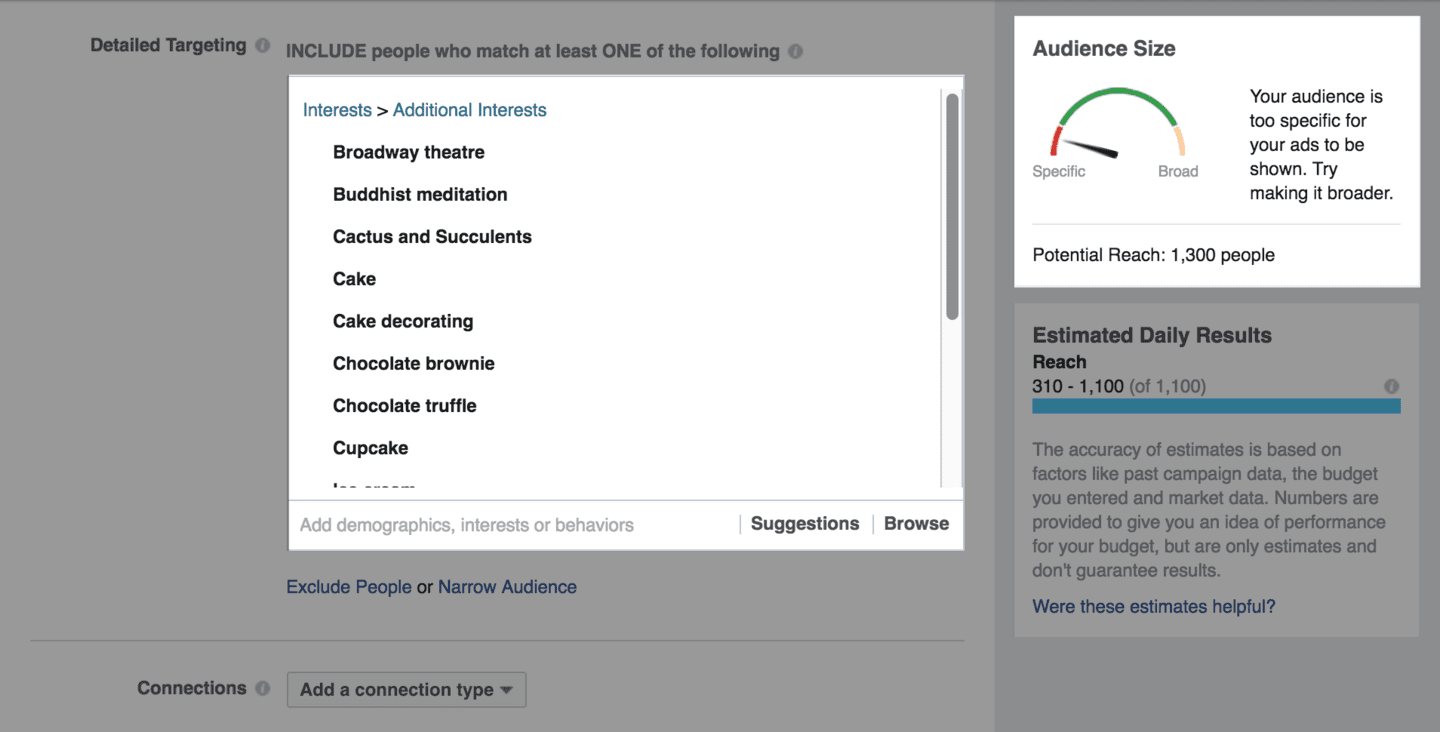The image size is (1440, 732).
Task: Select Chocolate truffle interest
Action: click(x=405, y=406)
